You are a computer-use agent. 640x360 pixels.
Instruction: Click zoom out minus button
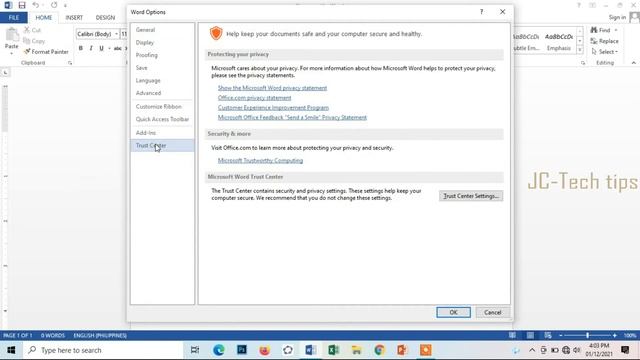(x=560, y=336)
